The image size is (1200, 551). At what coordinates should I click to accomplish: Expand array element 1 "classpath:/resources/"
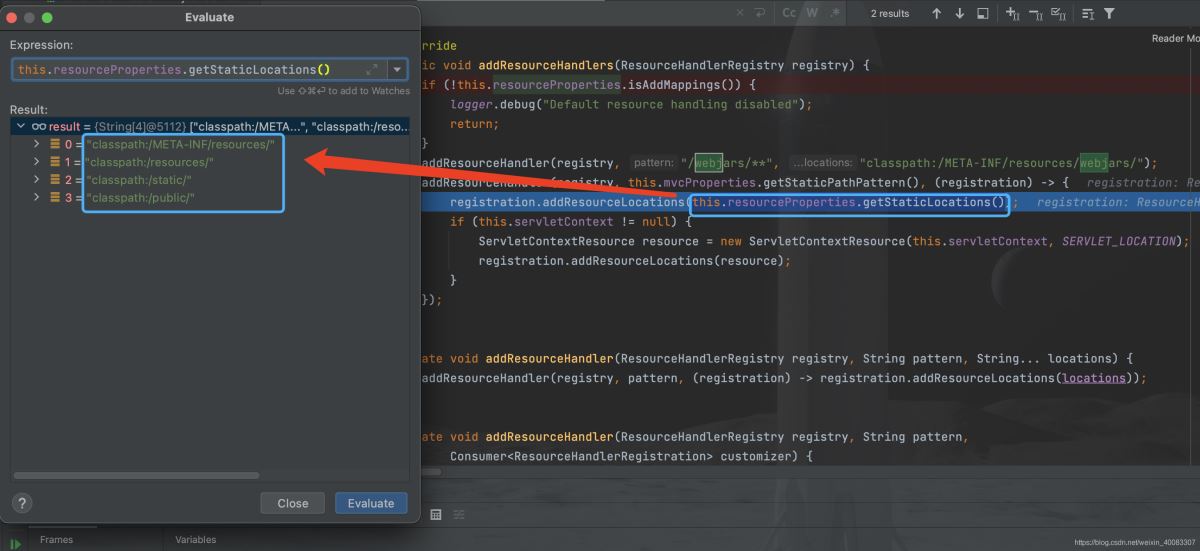pos(37,163)
